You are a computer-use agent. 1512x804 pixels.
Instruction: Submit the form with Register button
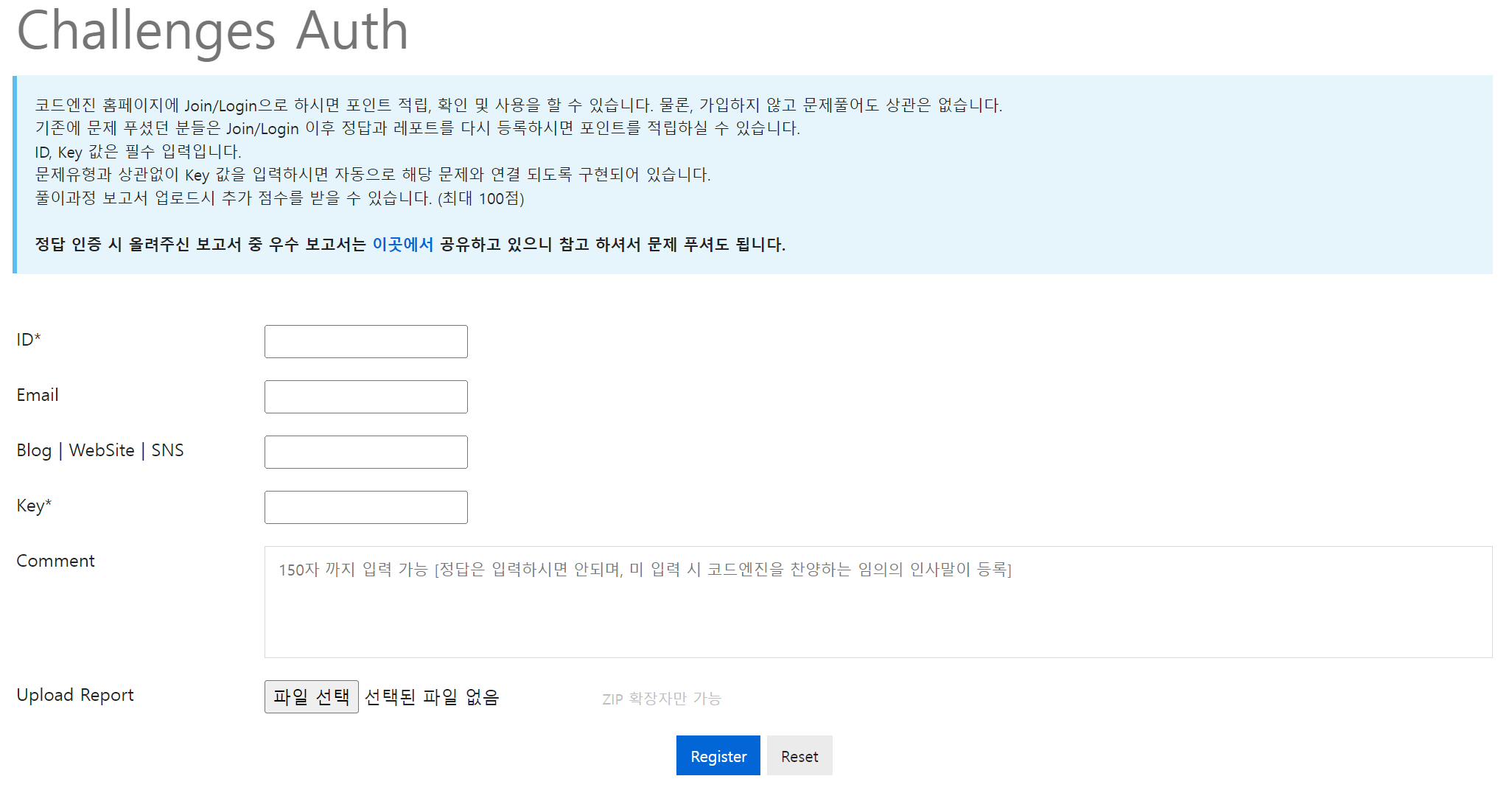pos(718,755)
